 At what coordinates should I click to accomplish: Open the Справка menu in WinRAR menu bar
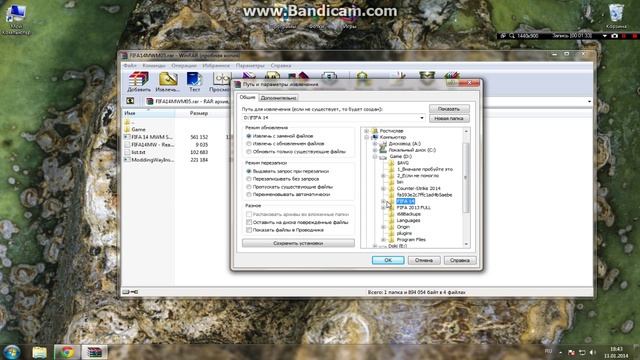click(281, 65)
